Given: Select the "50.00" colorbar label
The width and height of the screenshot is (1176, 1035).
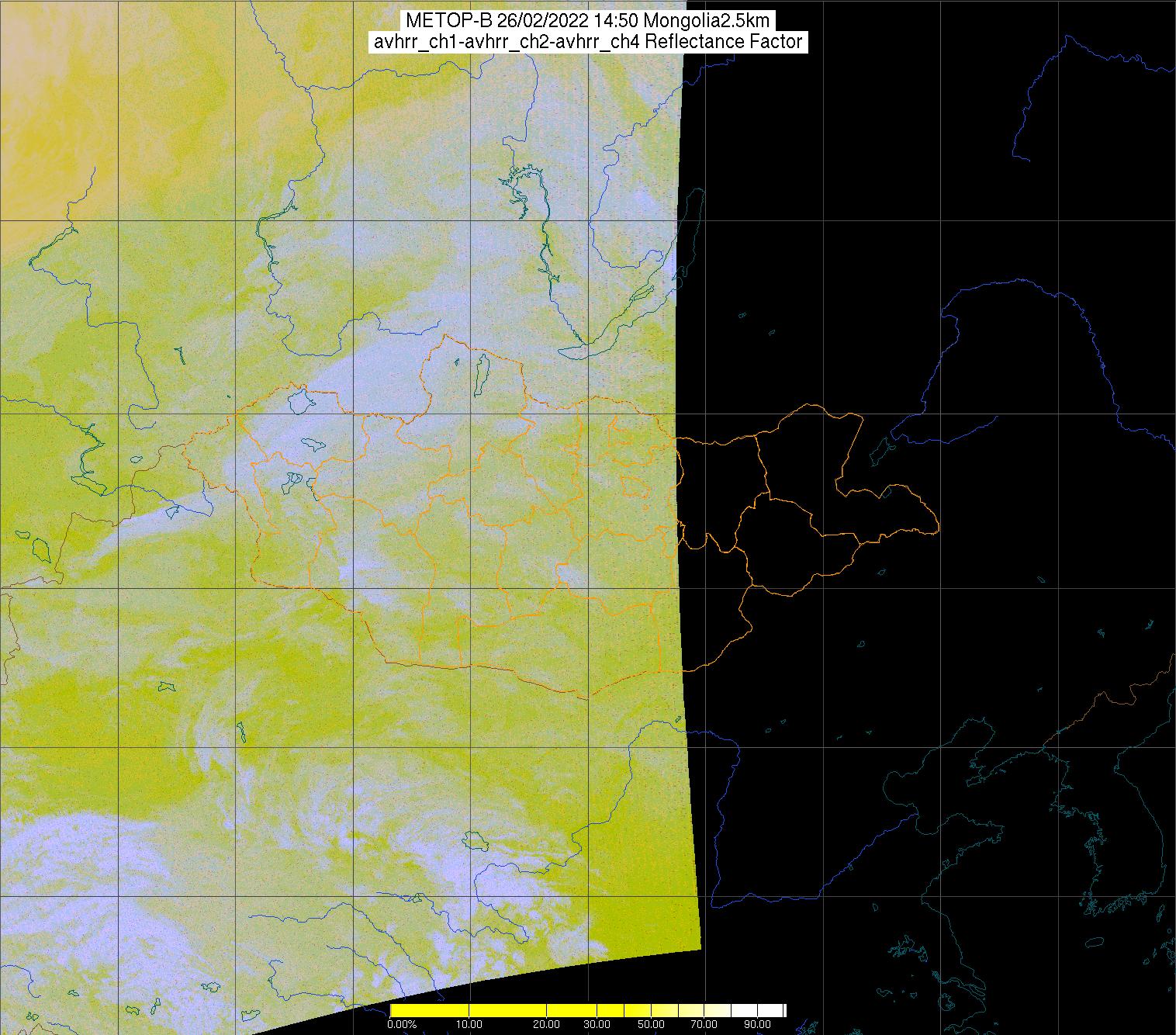Looking at the screenshot, I should coord(652,1025).
